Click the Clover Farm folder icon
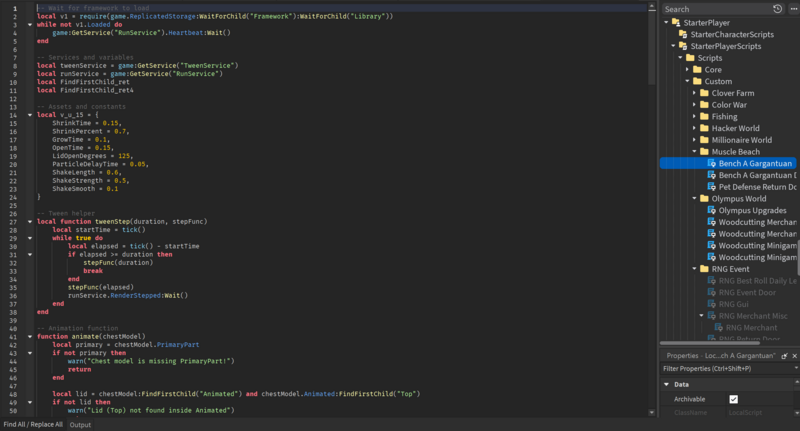The image size is (800, 431). tap(703, 93)
